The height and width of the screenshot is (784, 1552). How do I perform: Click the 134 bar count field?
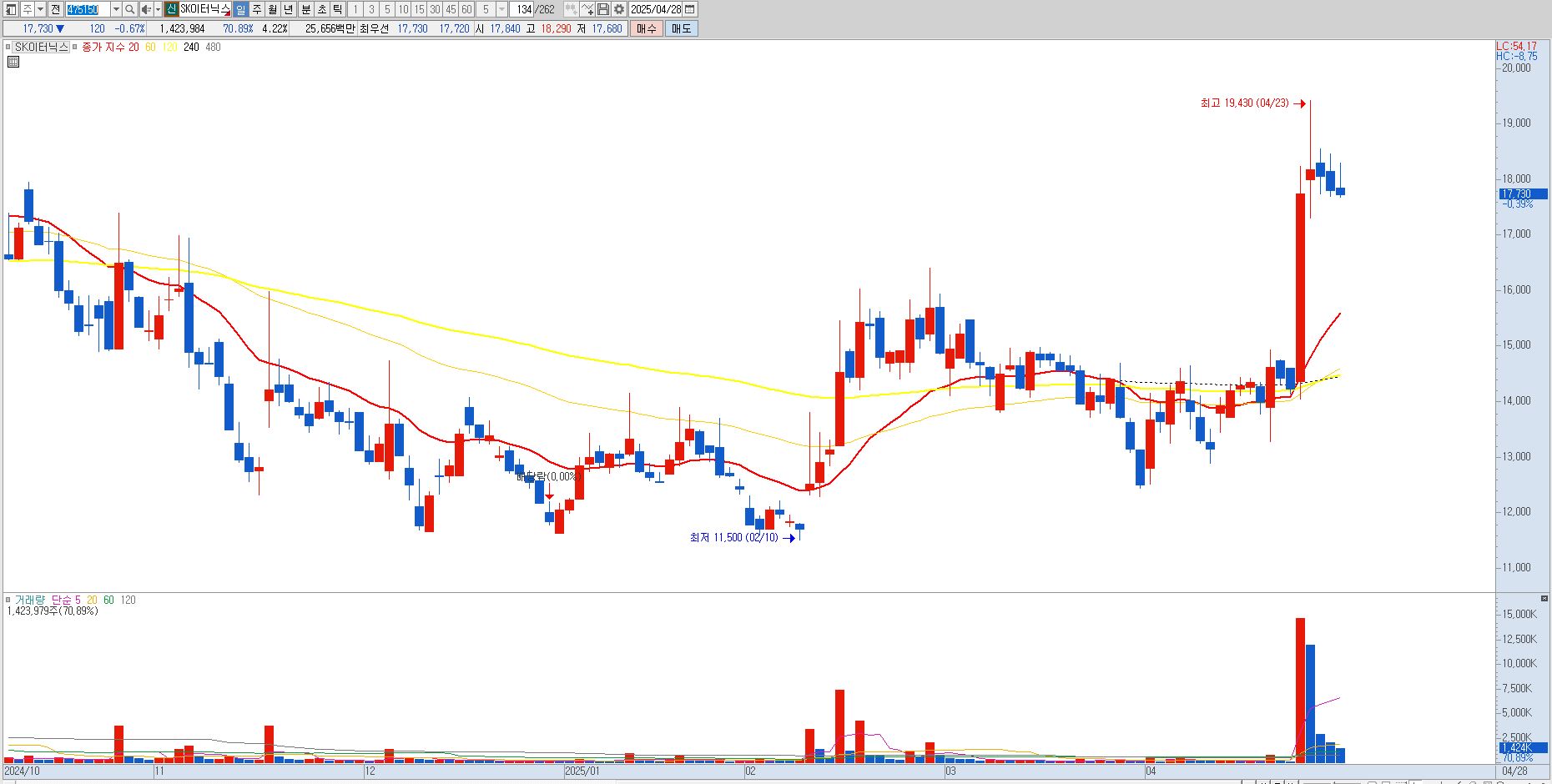(x=523, y=9)
